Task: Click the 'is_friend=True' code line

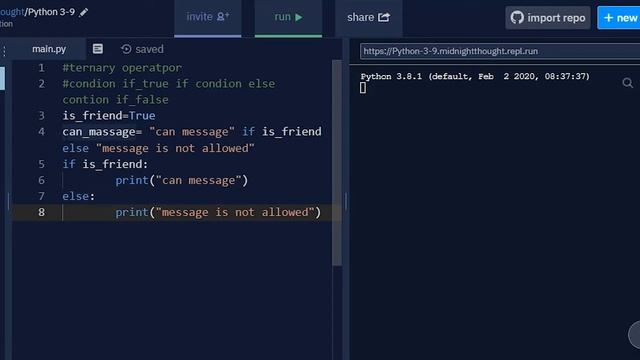Action: coord(109,116)
